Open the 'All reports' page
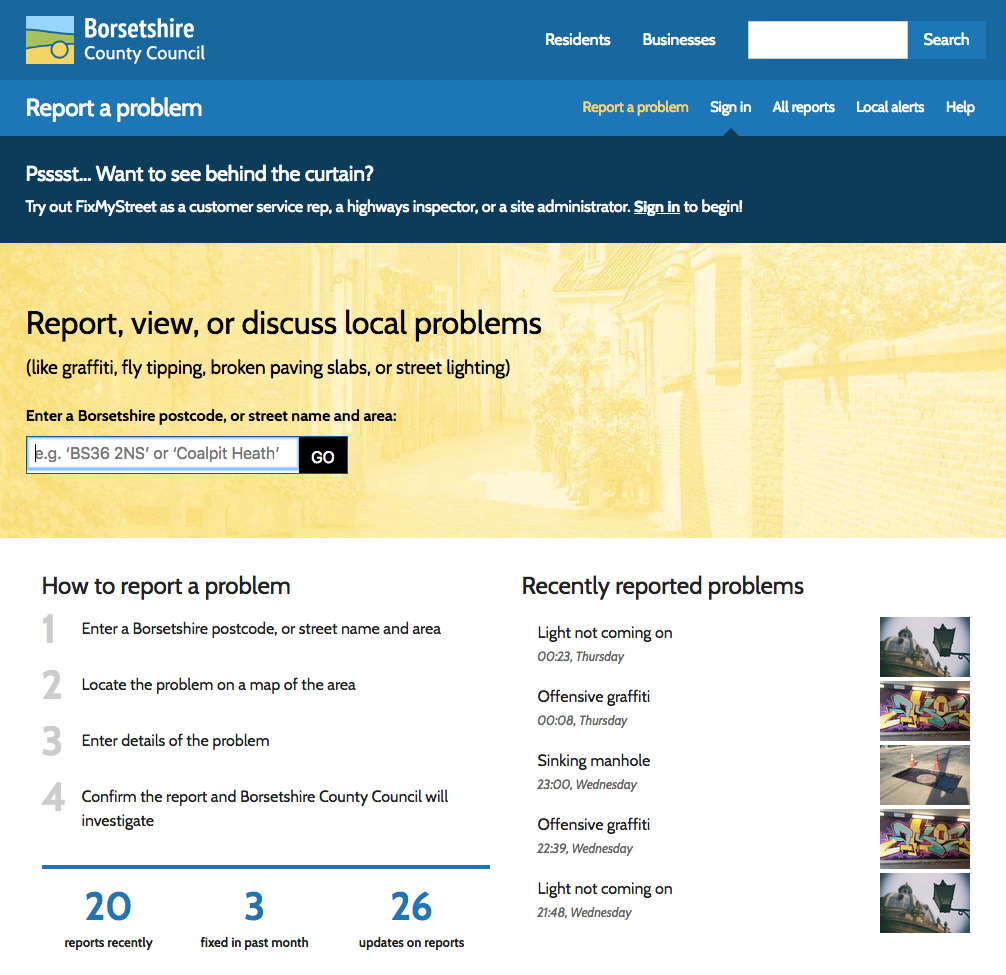1006x975 pixels. coord(803,107)
